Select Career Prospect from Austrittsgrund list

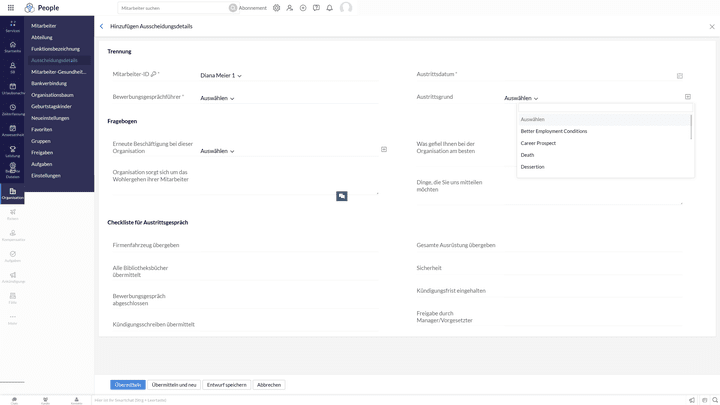click(538, 143)
